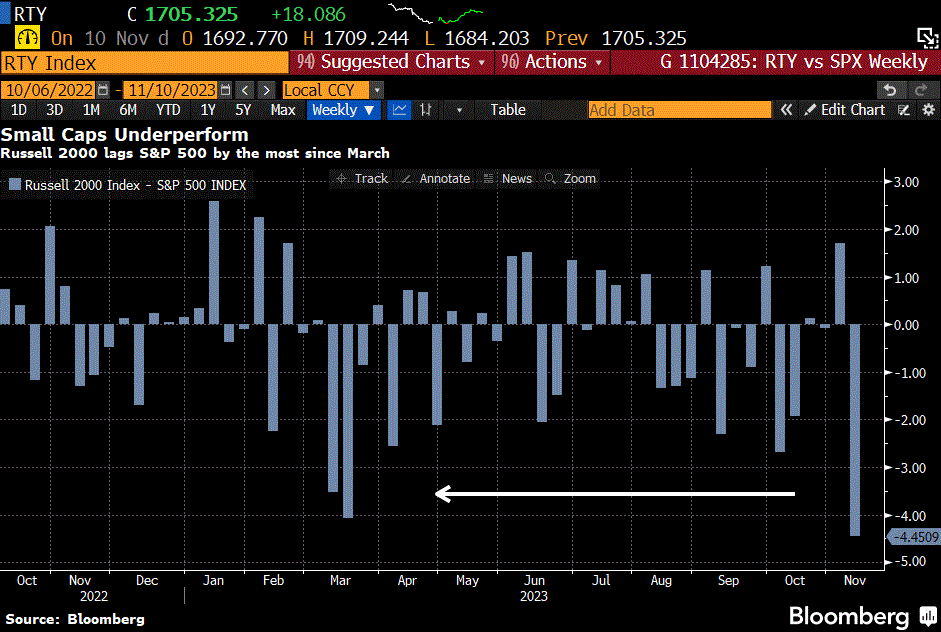941x632 pixels.
Task: Click the RTY Index security field
Action: pyautogui.click(x=144, y=62)
